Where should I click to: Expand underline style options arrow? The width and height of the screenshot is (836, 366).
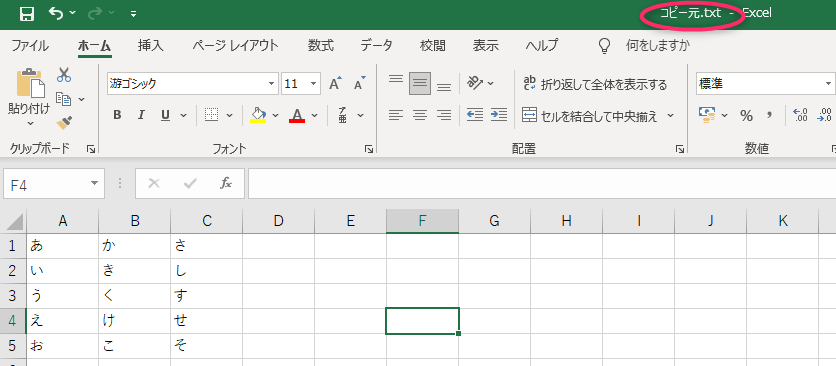pos(183,115)
